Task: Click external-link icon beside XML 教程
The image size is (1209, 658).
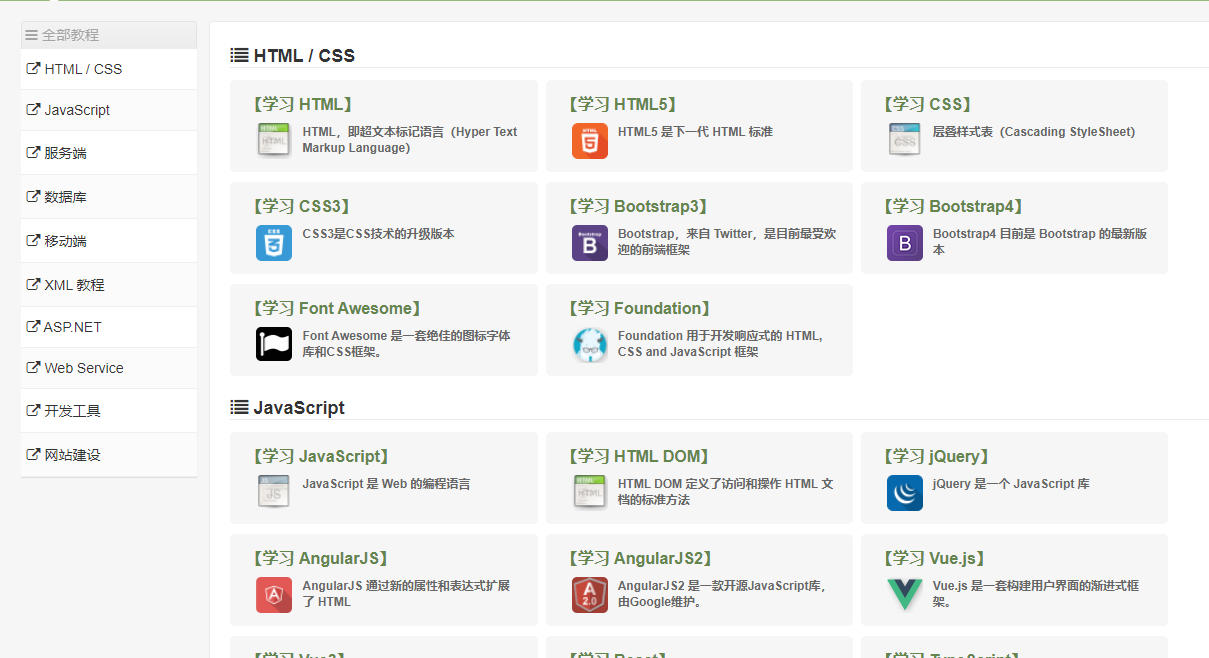Action: pyautogui.click(x=33, y=285)
